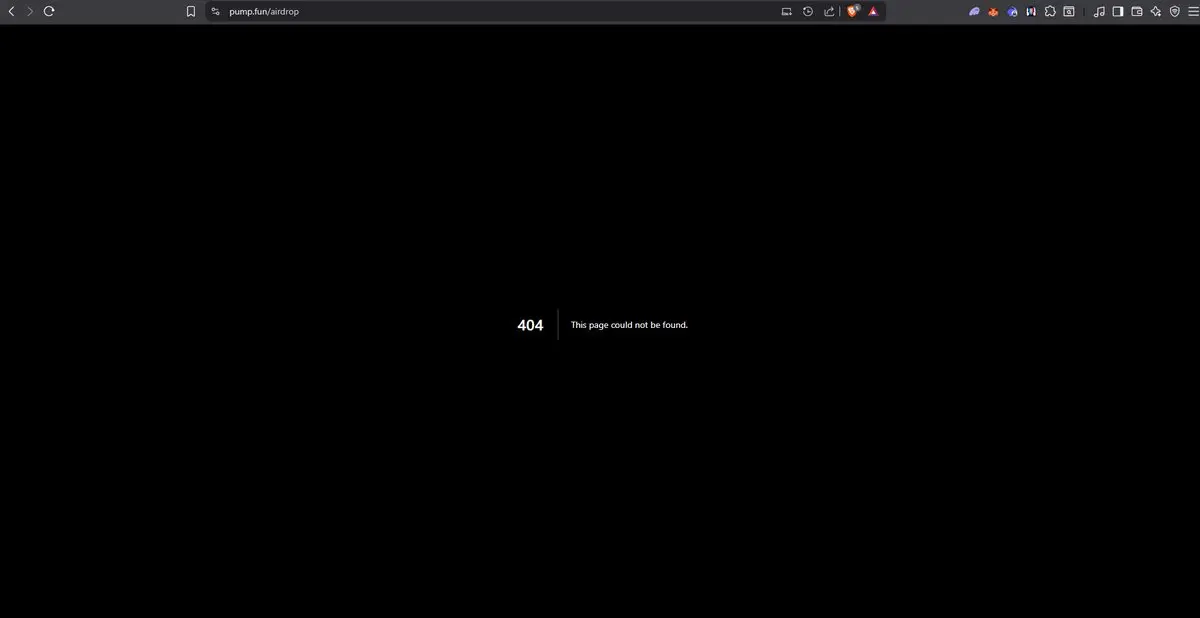
Task: Click the 404 error code text
Action: click(530, 325)
